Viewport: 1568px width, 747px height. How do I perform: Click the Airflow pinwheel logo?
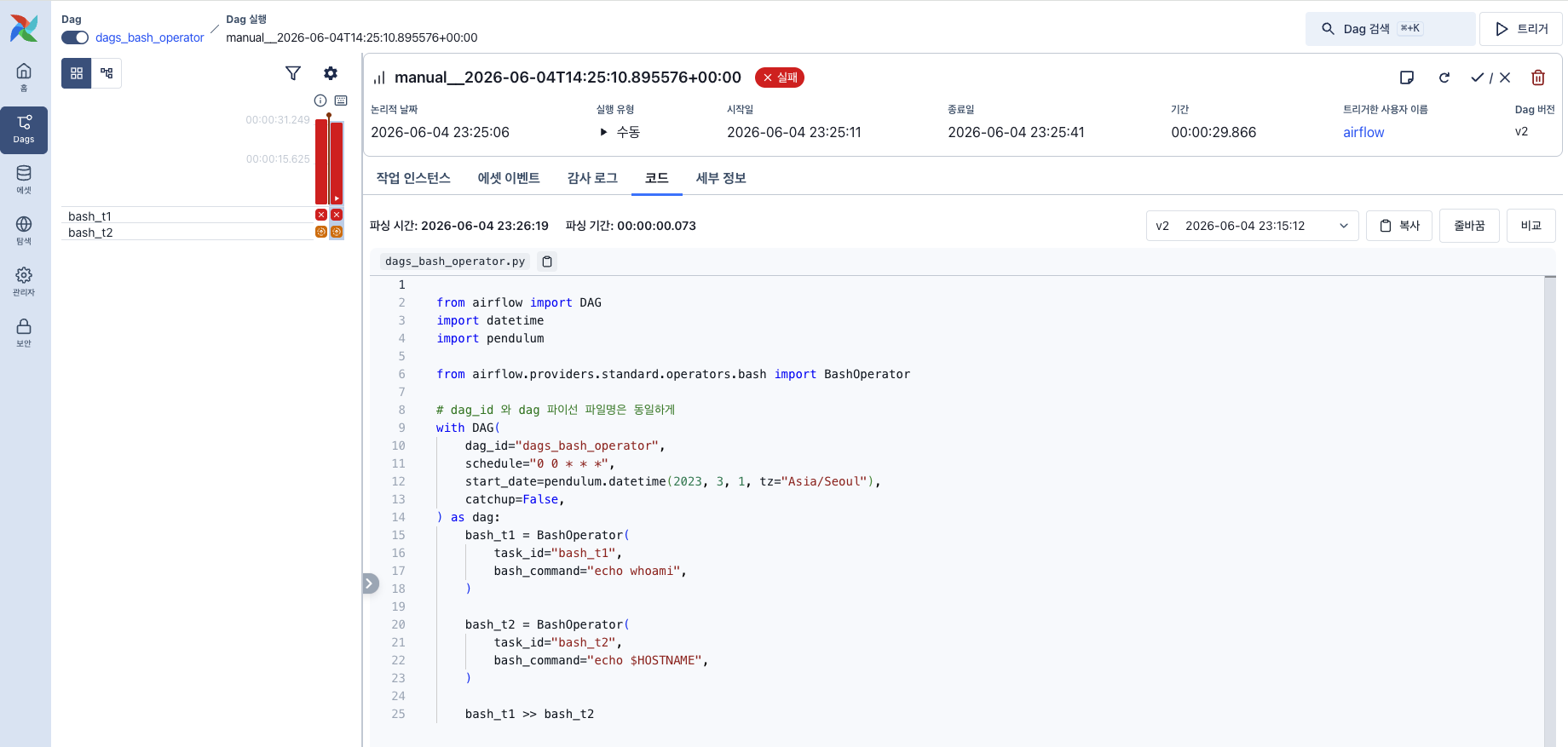pos(24,28)
